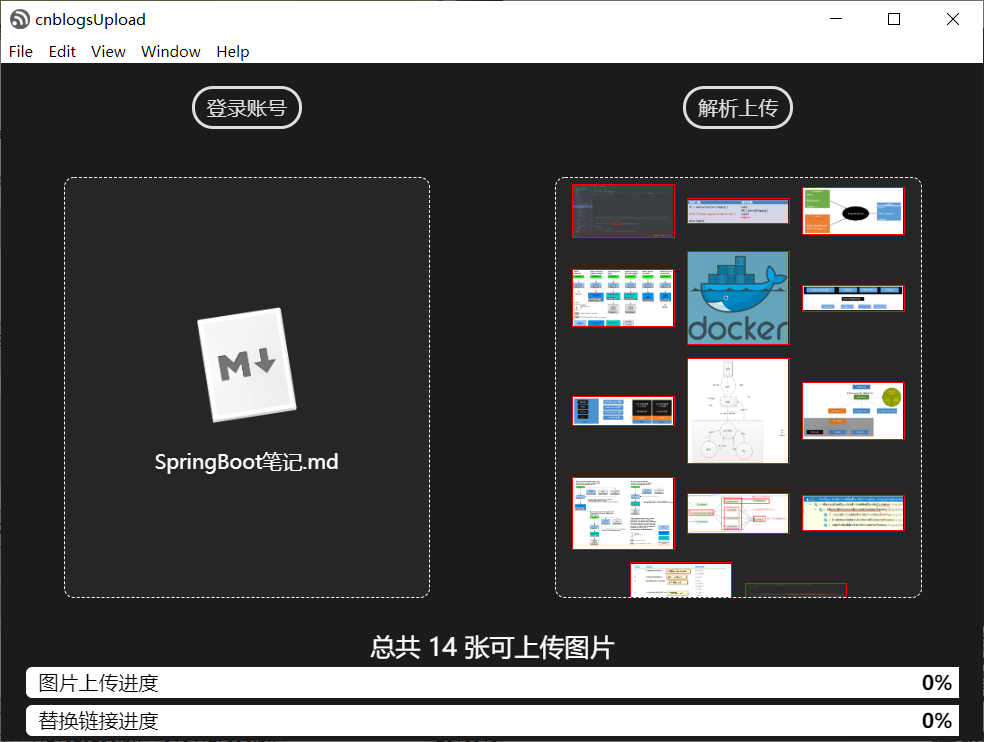Click the Markdown file icon

point(247,365)
